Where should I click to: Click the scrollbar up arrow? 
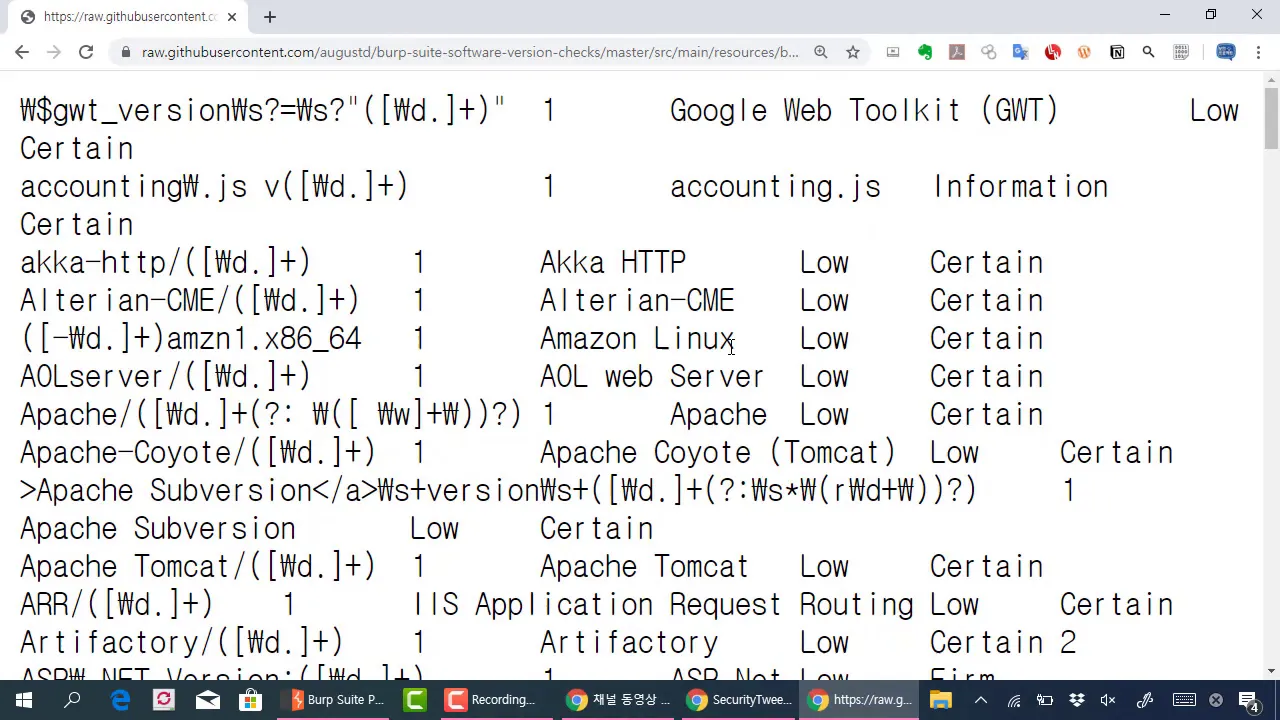[x=1271, y=80]
